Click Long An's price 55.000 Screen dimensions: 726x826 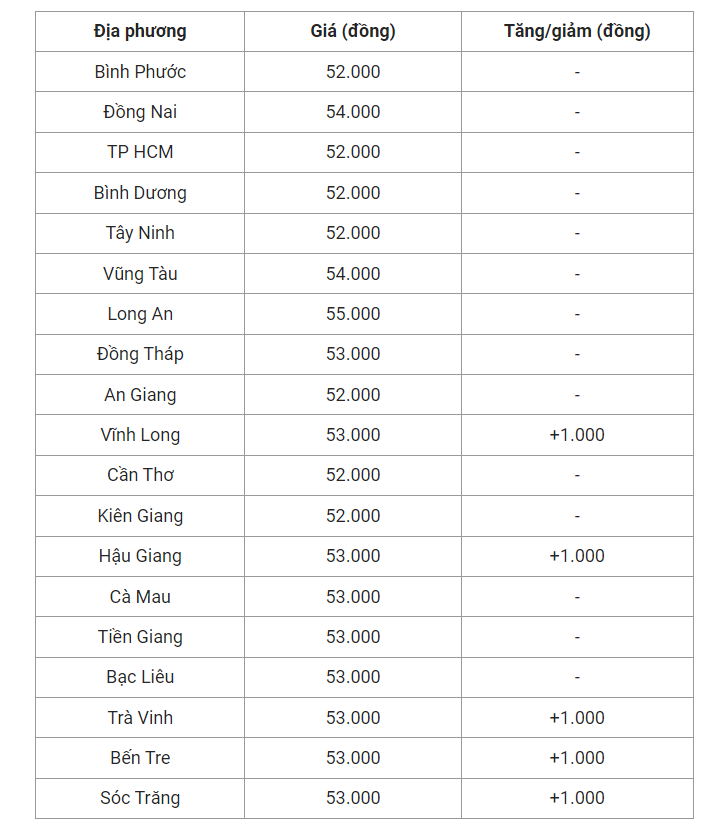pos(353,314)
